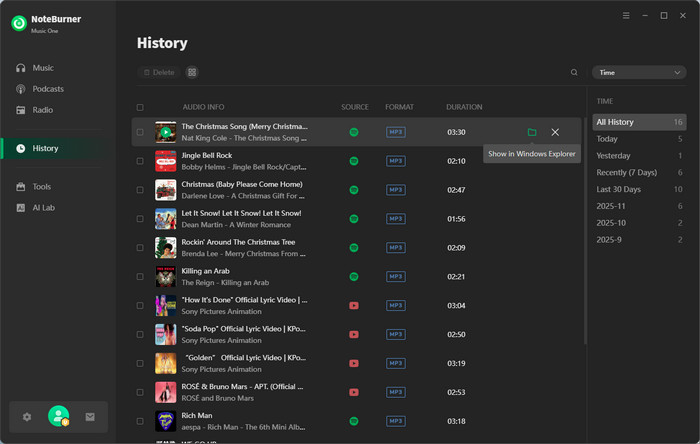This screenshot has height=444, width=700.
Task: Open the hamburger menu in title bar
Action: [626, 16]
